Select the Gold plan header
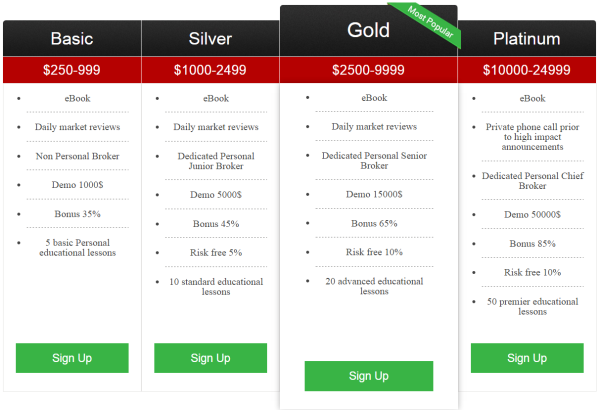Viewport: 600px width, 410px height. tap(368, 31)
